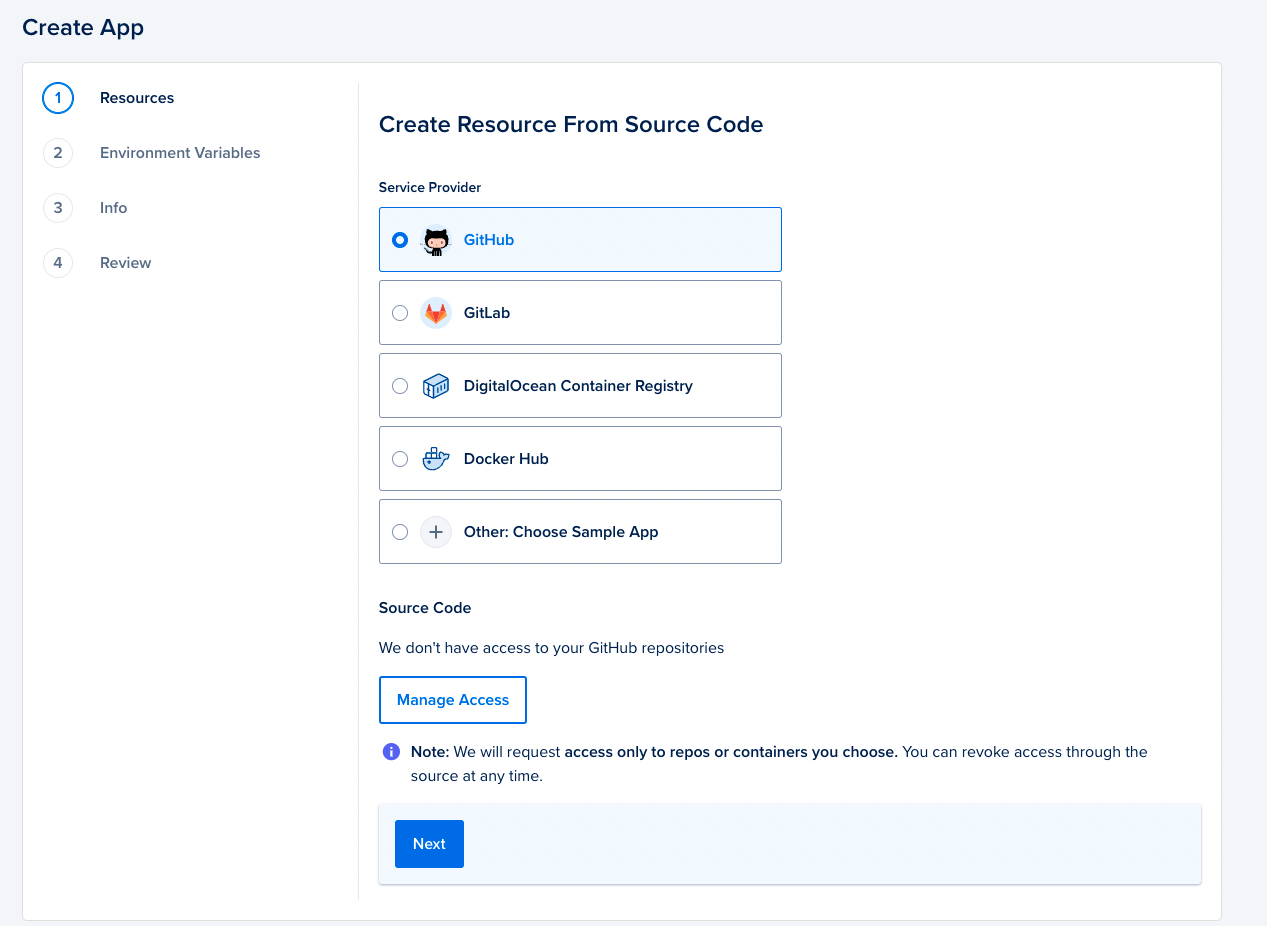1267x926 pixels.
Task: Click the DigitalOcean Container Registry label
Action: point(578,386)
